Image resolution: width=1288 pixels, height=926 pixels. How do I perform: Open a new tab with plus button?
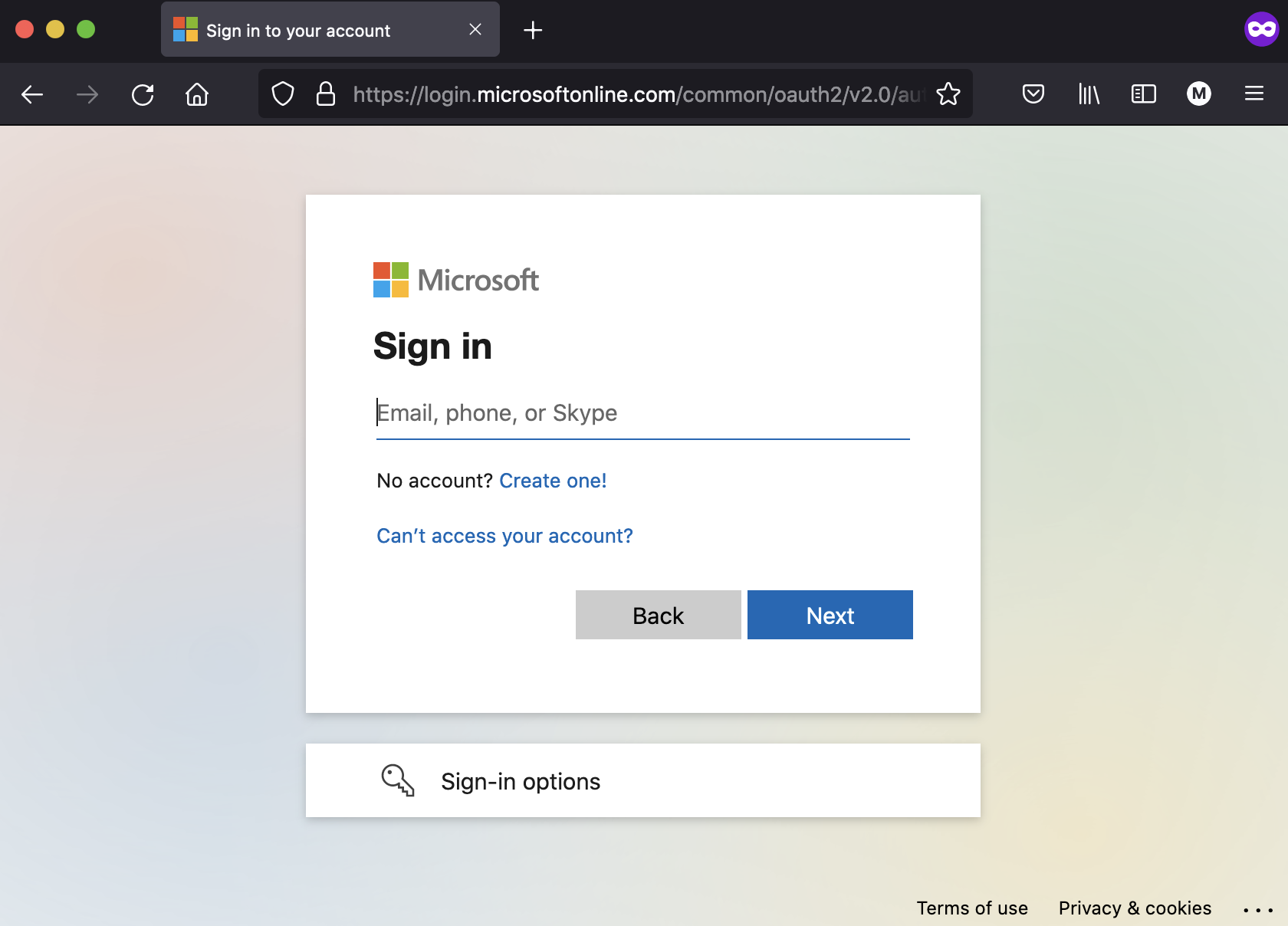(533, 31)
